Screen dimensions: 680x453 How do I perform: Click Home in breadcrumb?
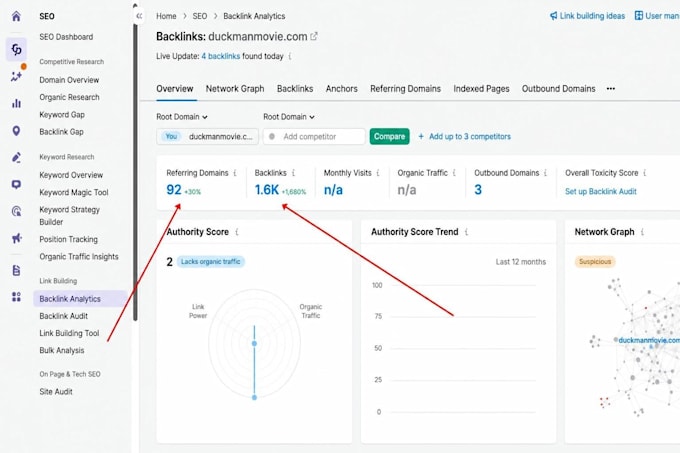point(166,16)
